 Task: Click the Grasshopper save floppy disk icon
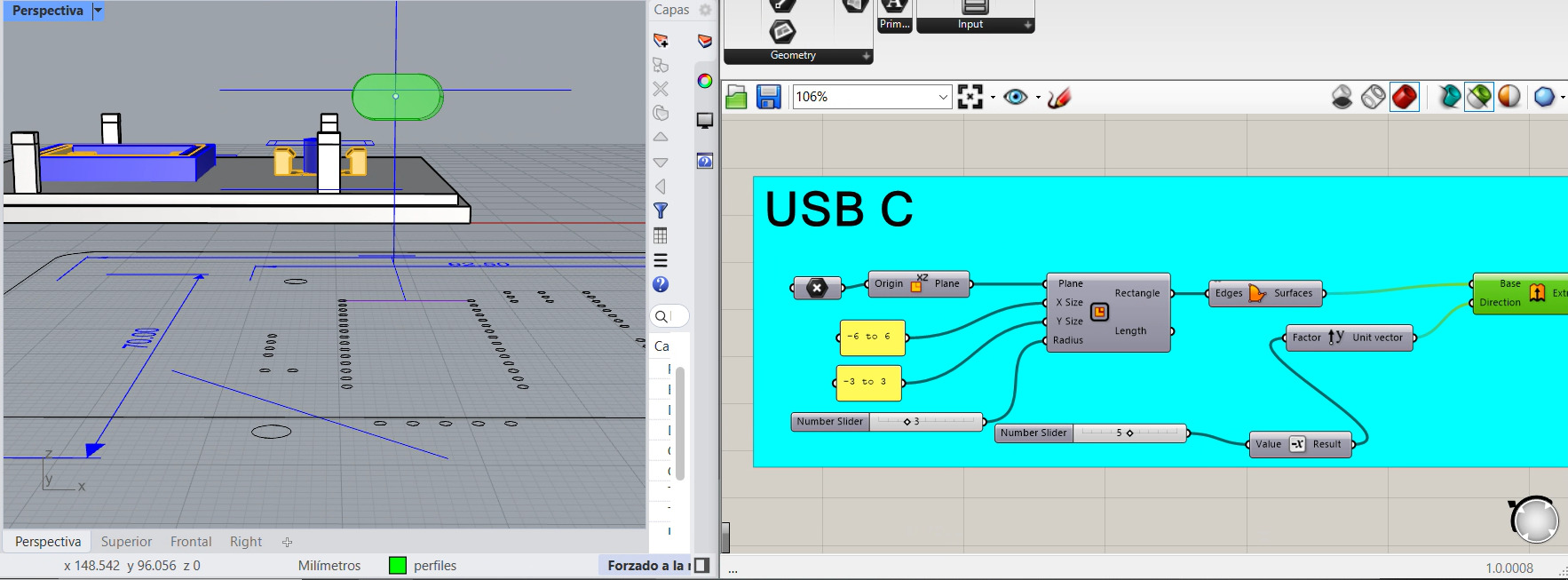click(x=768, y=97)
